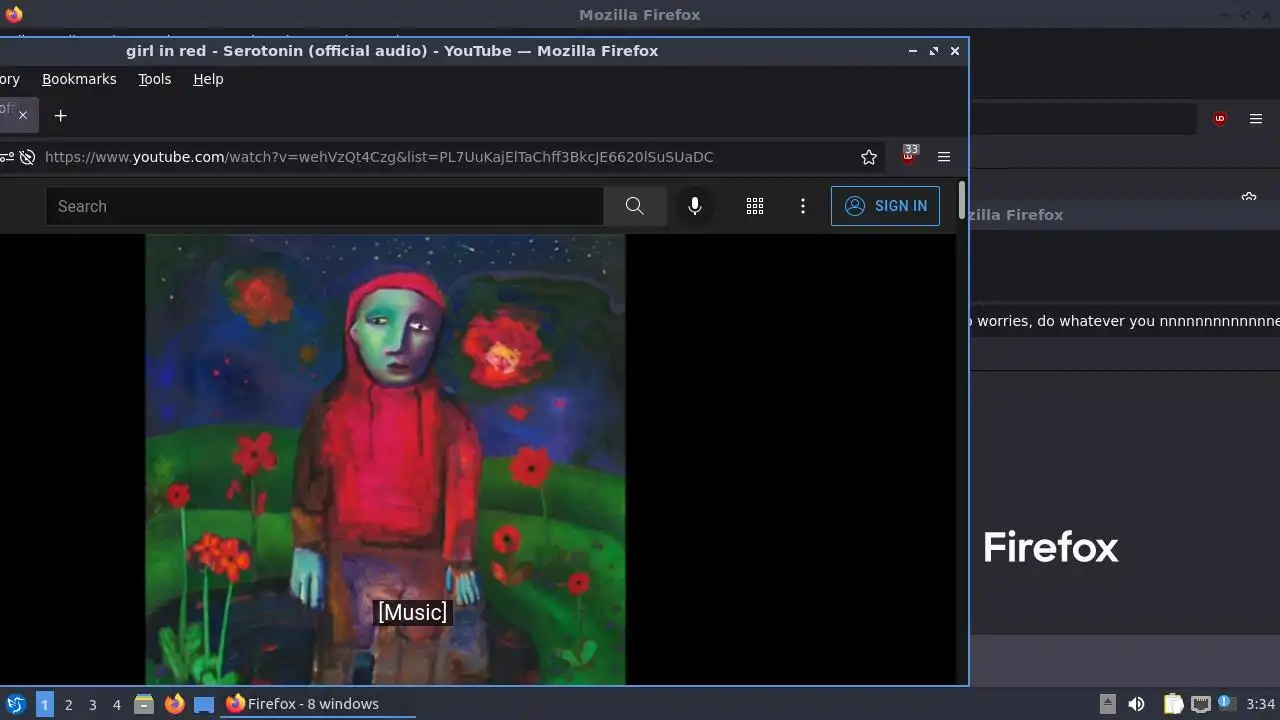Open the file manager from taskbar

click(x=144, y=704)
